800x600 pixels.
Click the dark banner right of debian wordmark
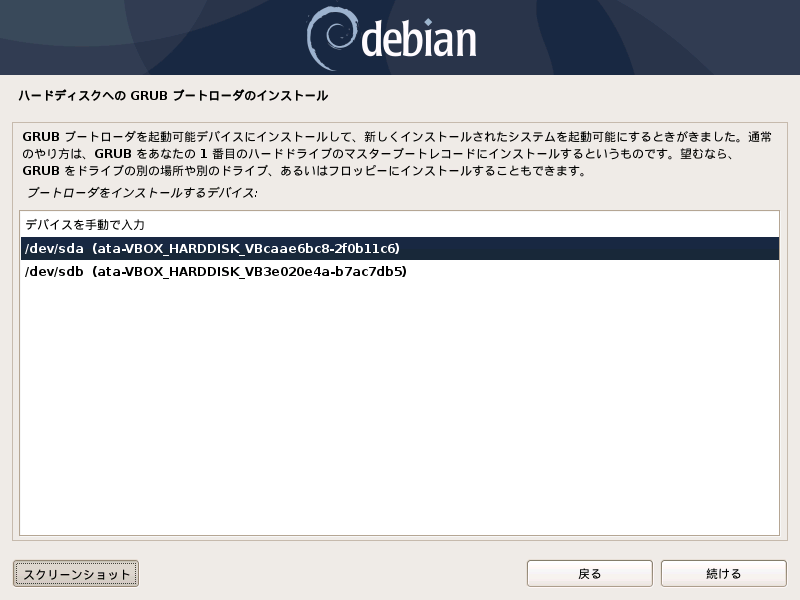pyautogui.click(x=638, y=37)
